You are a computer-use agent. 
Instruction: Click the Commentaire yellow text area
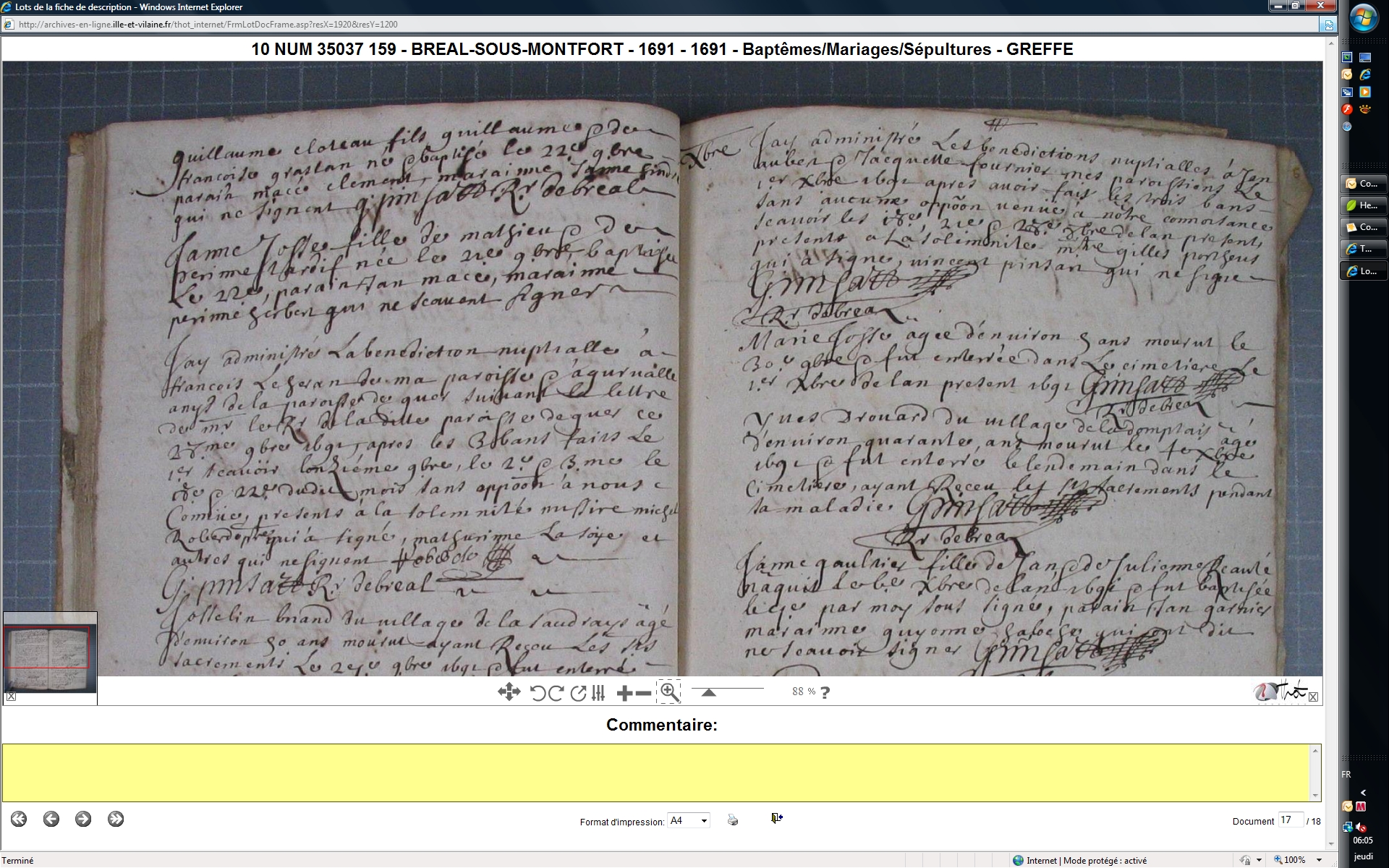tap(657, 772)
